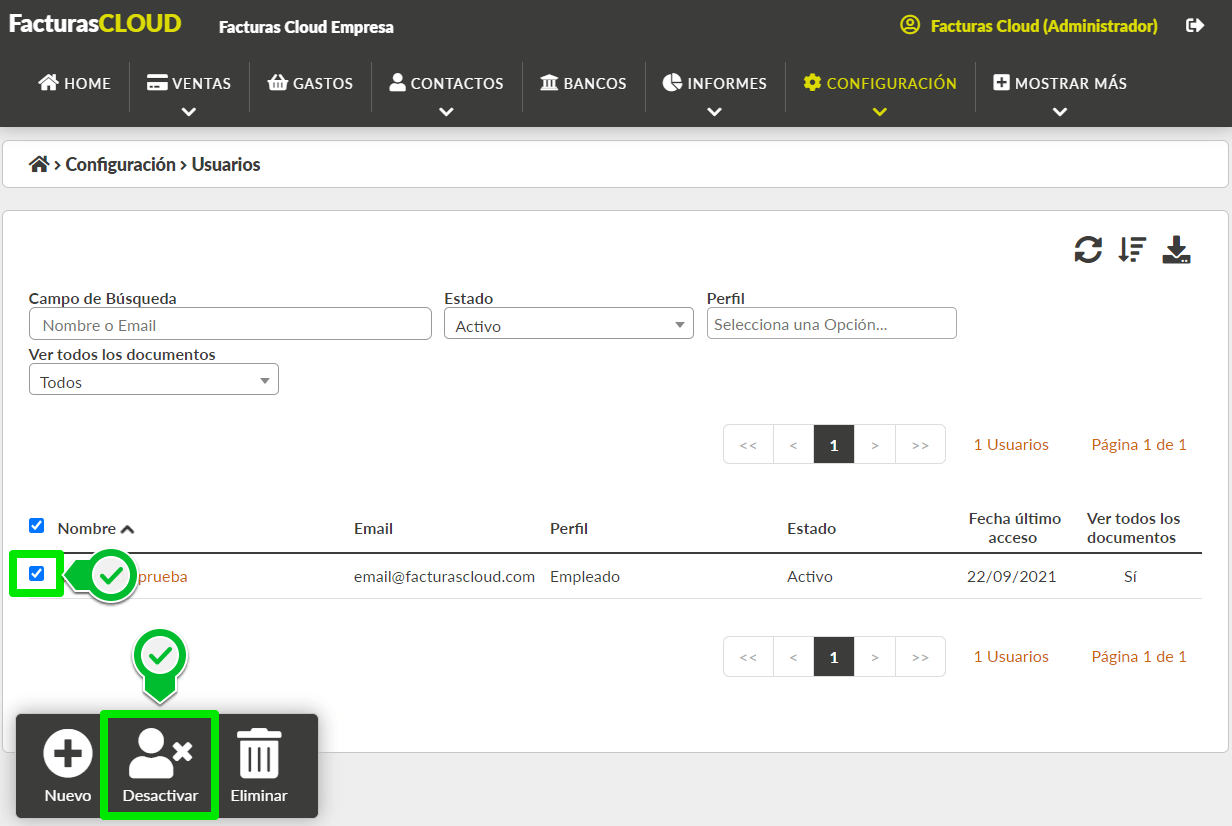The width and height of the screenshot is (1232, 826).
Task: Open the Ver todos los documentos dropdown
Action: (154, 380)
